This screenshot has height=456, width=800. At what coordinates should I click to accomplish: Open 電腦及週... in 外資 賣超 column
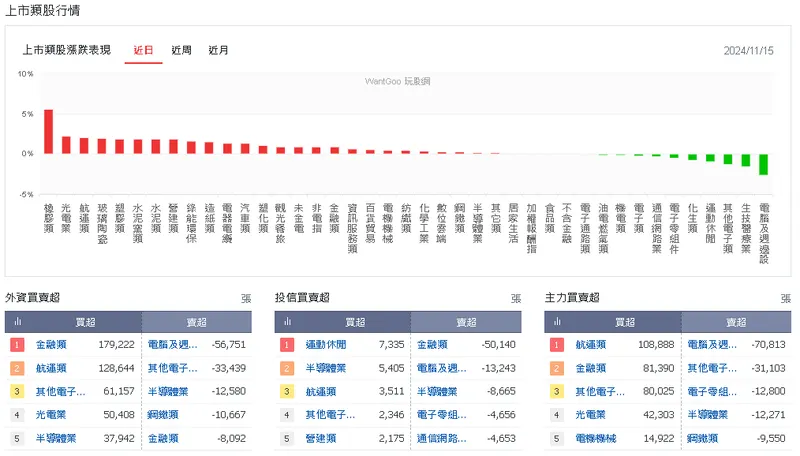click(x=172, y=345)
